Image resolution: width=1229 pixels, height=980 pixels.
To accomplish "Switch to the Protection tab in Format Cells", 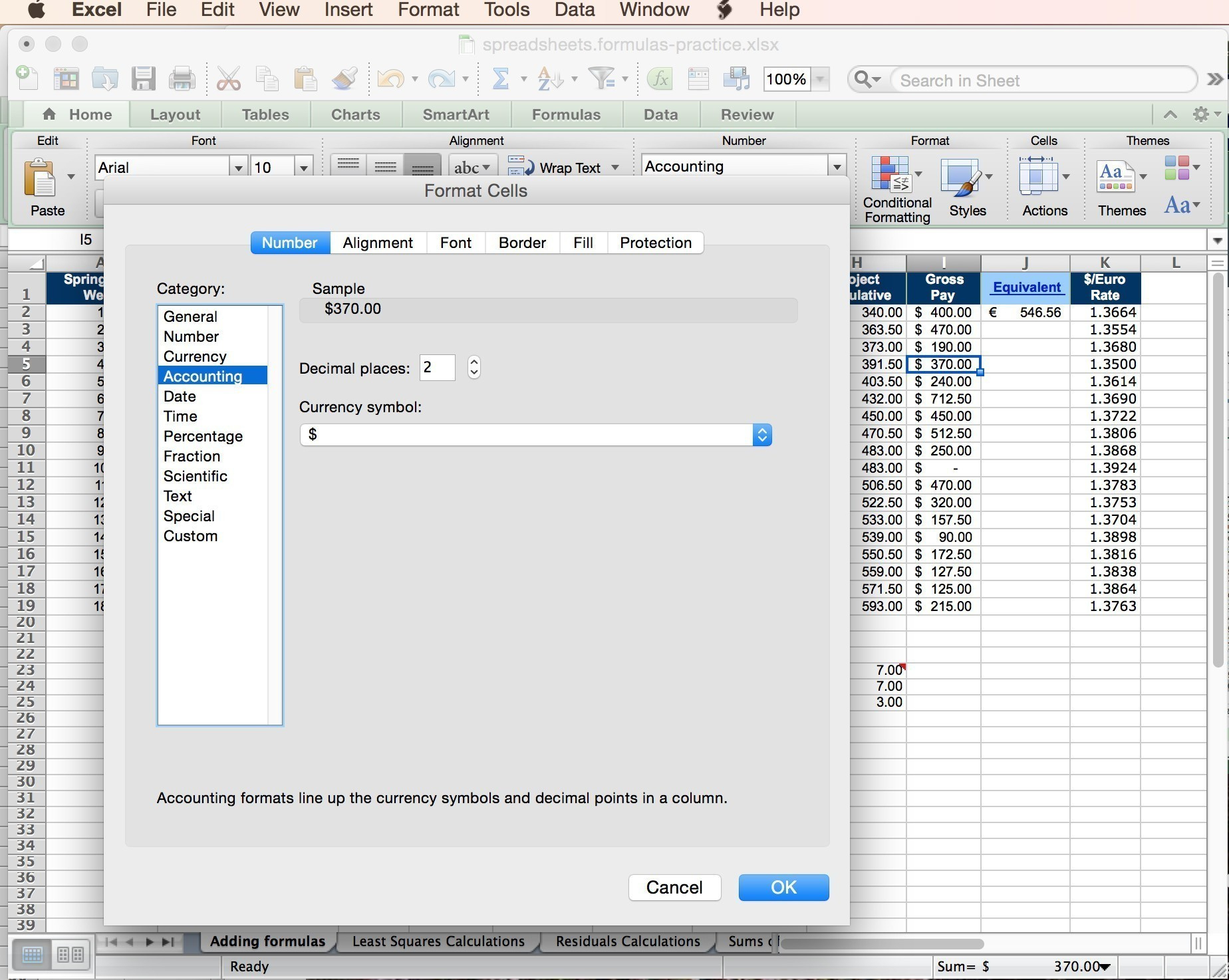I will (x=655, y=242).
